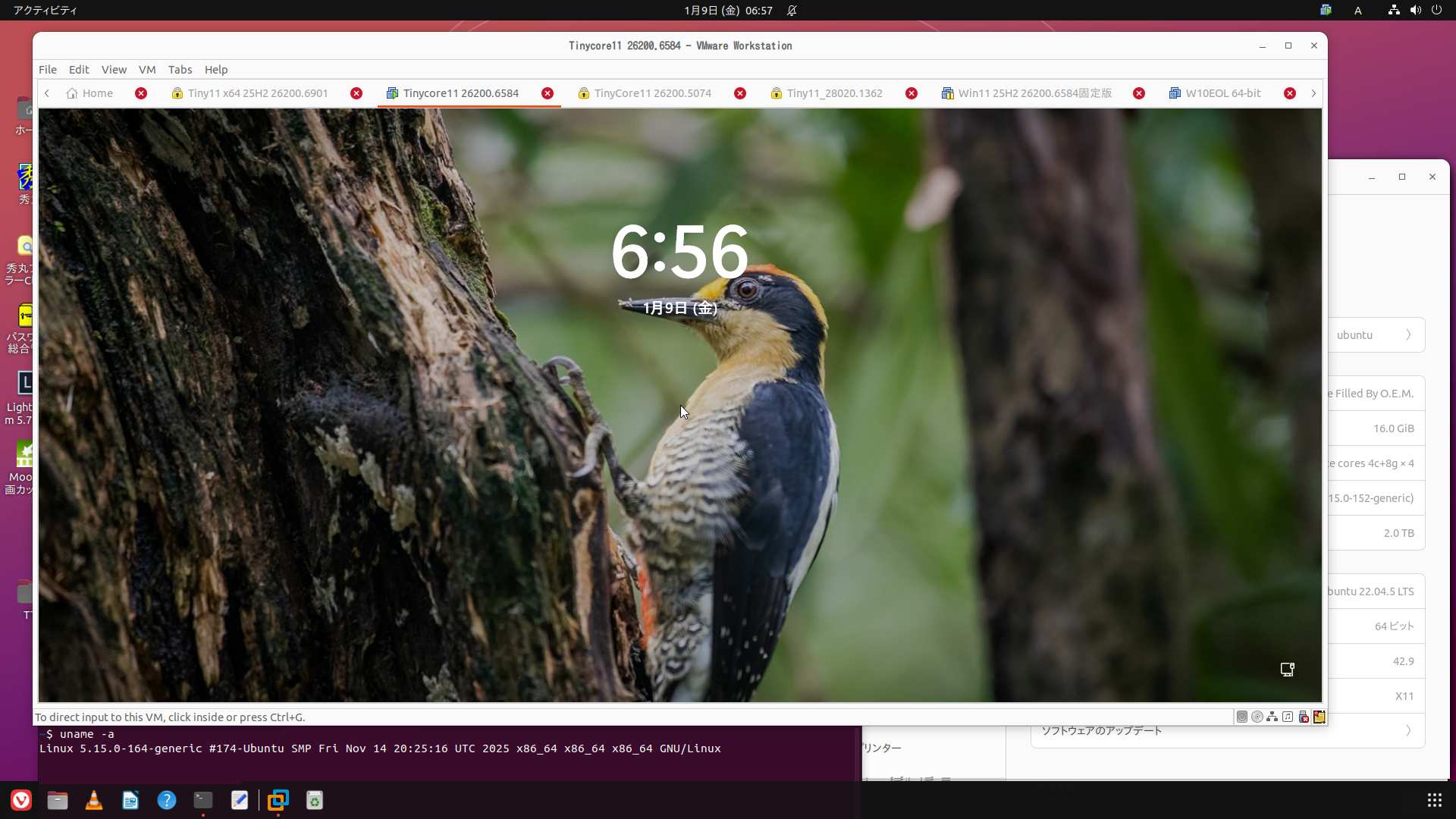The height and width of the screenshot is (819, 1456).
Task: Click the sound card status icon
Action: coord(1288,717)
